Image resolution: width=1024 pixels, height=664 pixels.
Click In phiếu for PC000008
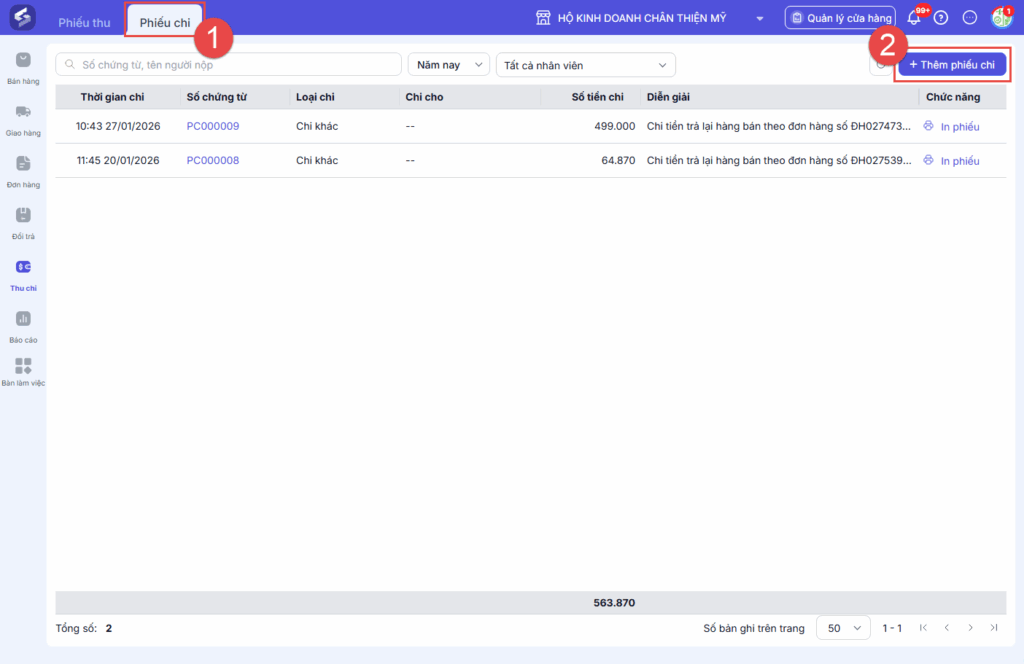(959, 161)
